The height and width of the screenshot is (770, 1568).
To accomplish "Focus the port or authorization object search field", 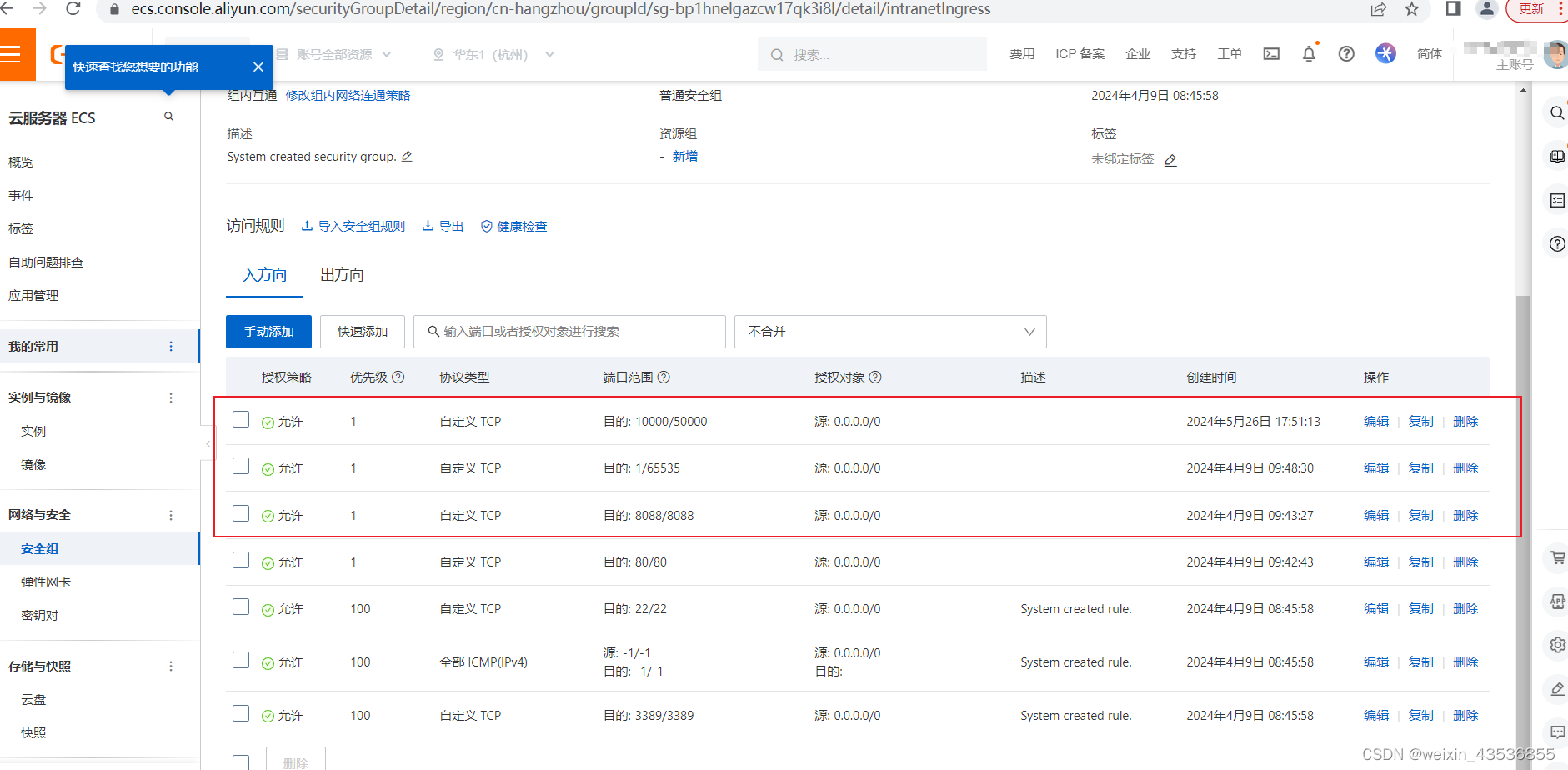I will coord(569,332).
